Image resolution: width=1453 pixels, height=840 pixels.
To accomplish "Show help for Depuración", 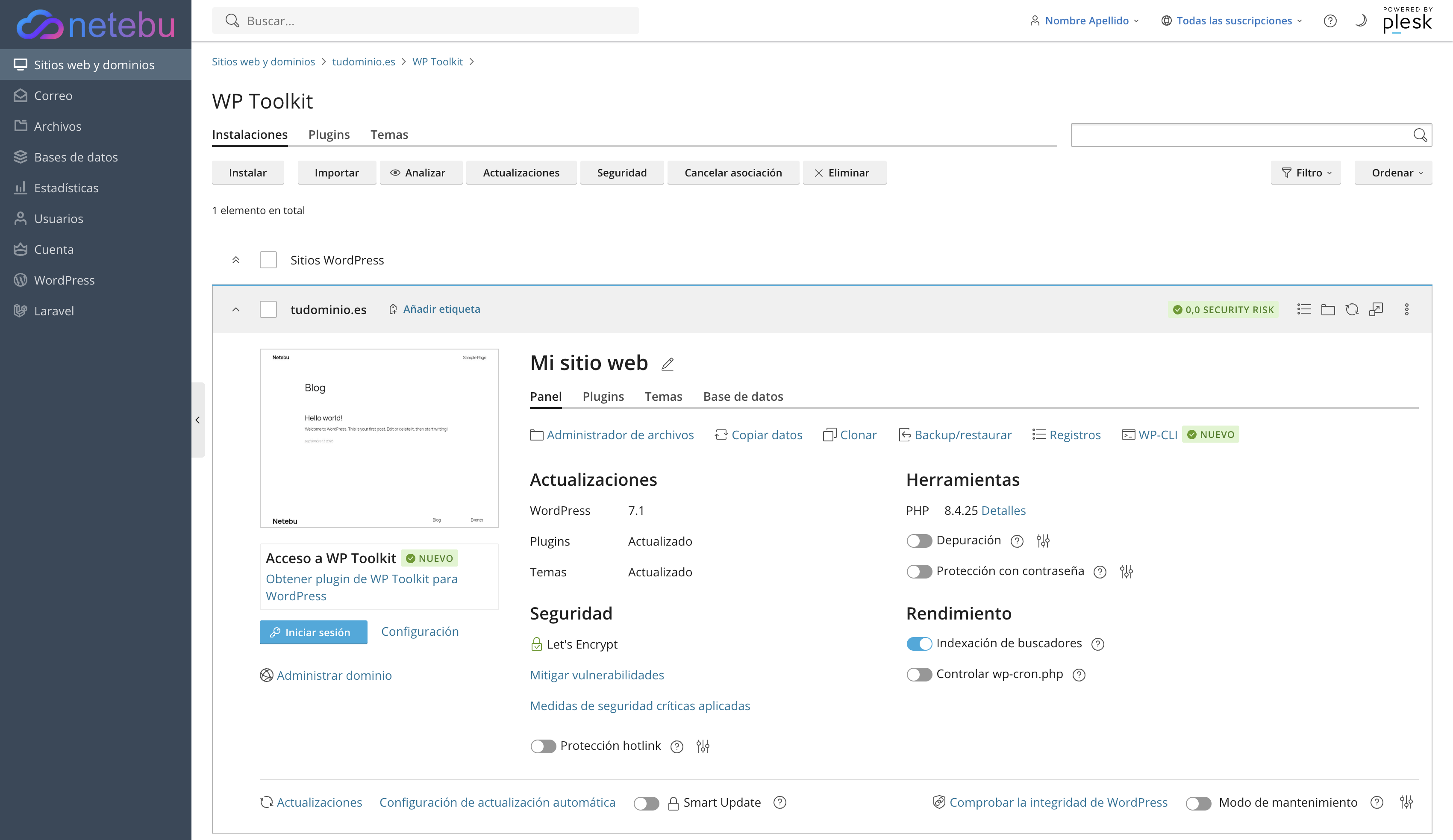I will pyautogui.click(x=1017, y=541).
